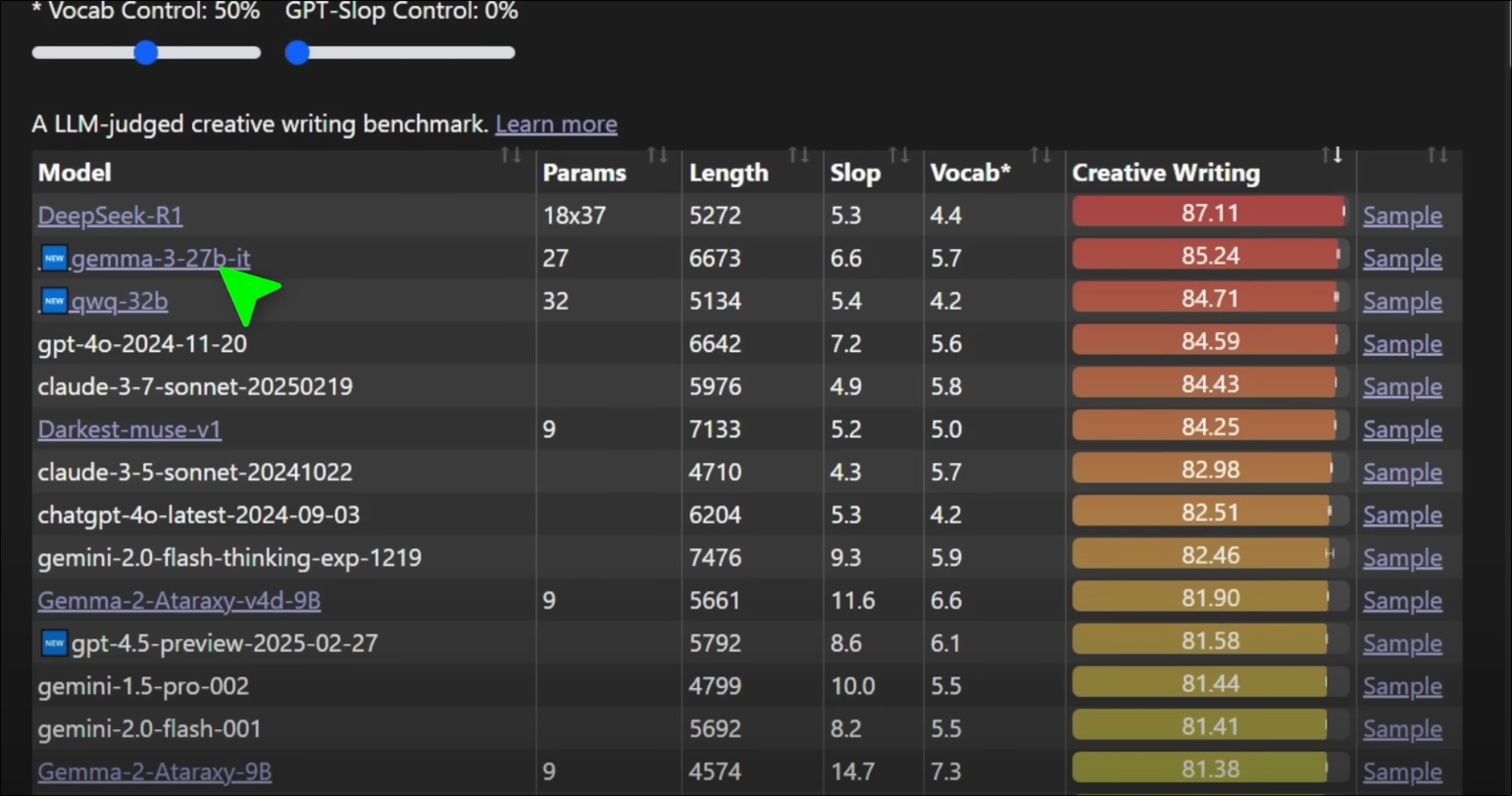The height and width of the screenshot is (796, 1512).
Task: Click the Creative Writing column header text
Action: tap(1166, 173)
